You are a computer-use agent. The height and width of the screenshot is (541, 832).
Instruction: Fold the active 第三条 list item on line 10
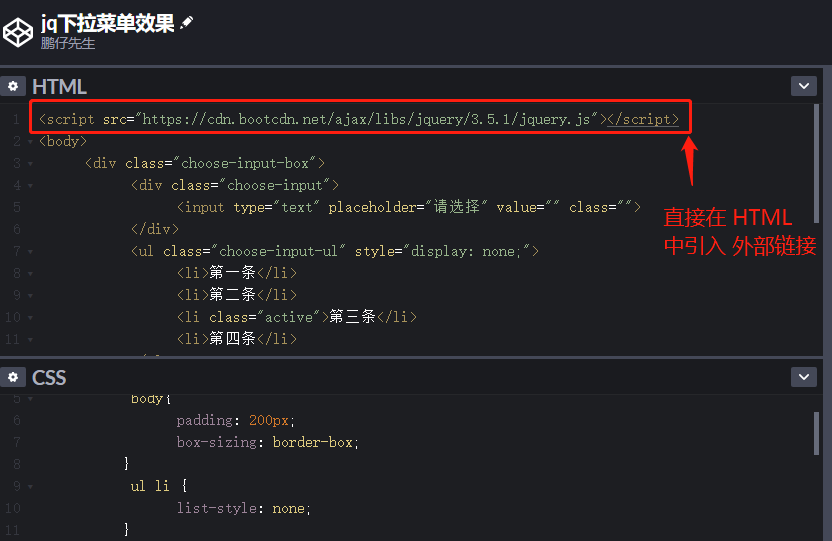pos(30,318)
